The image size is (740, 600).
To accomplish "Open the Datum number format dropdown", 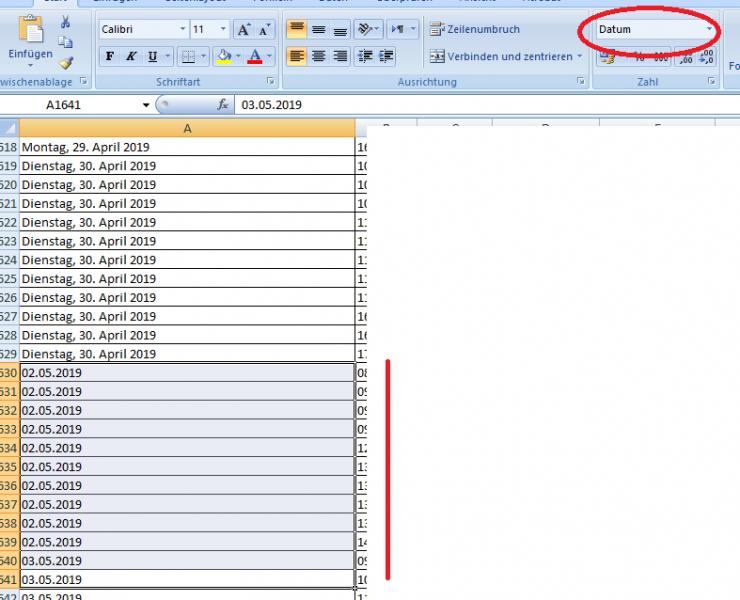I will (x=709, y=30).
